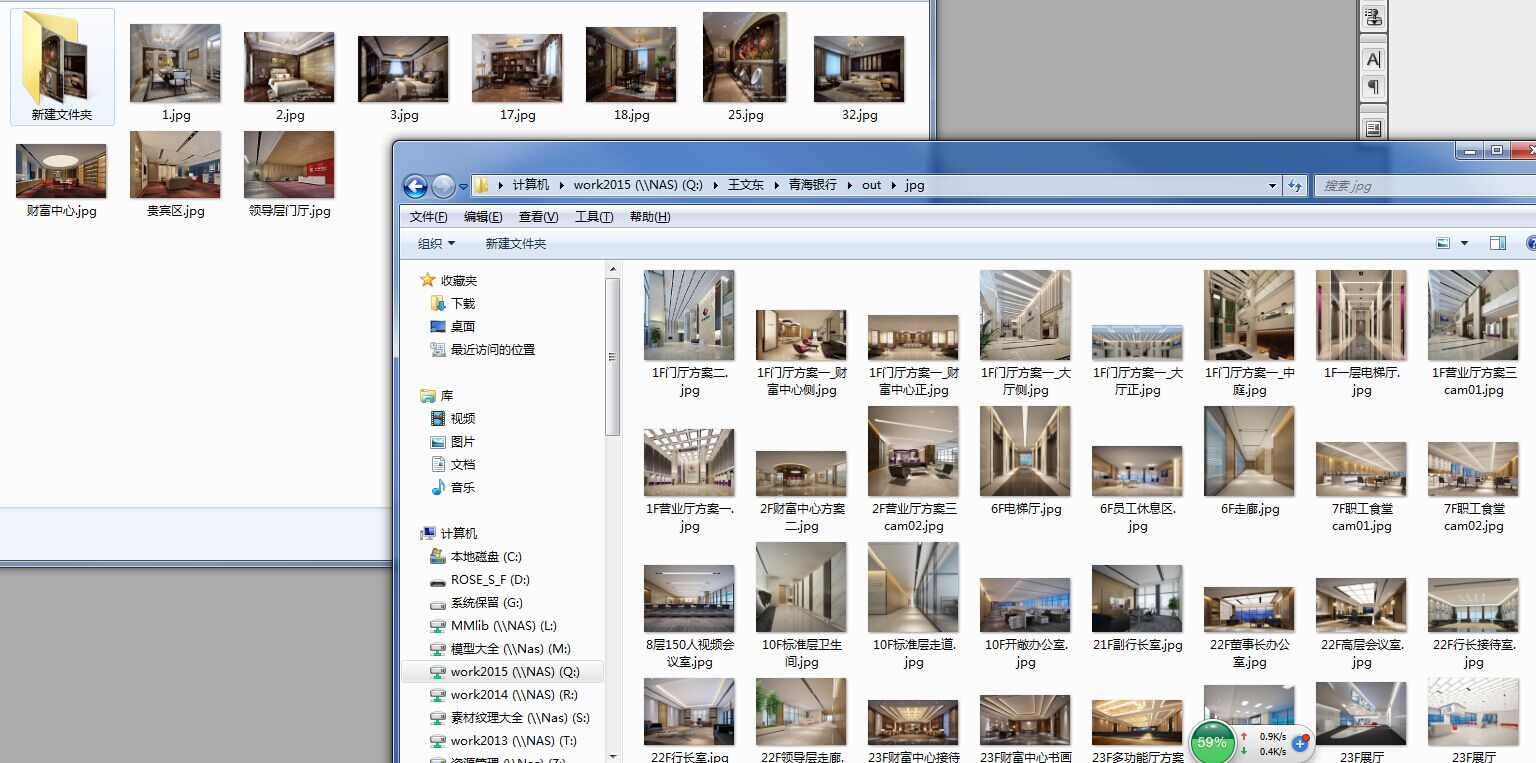Open the 文件(F) menu

pos(428,217)
